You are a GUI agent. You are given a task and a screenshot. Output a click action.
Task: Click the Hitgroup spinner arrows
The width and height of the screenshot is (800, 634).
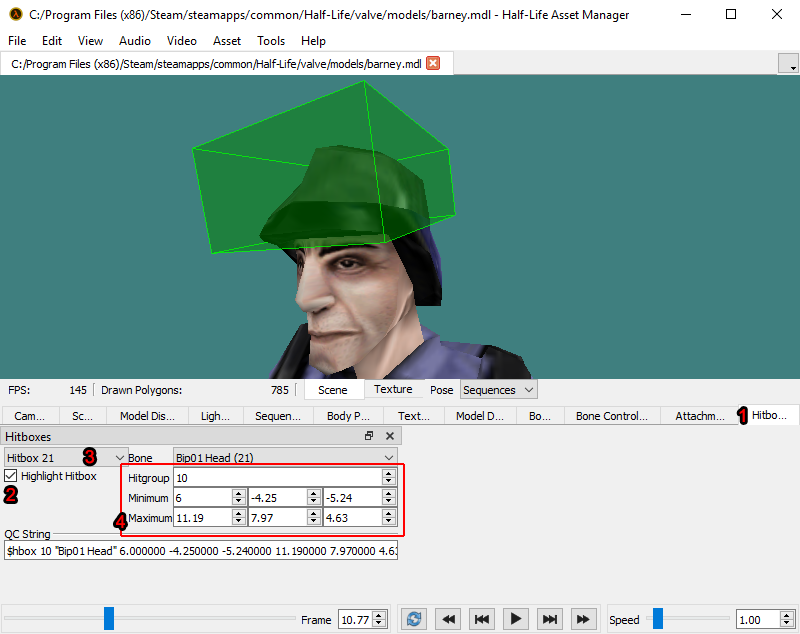click(389, 477)
